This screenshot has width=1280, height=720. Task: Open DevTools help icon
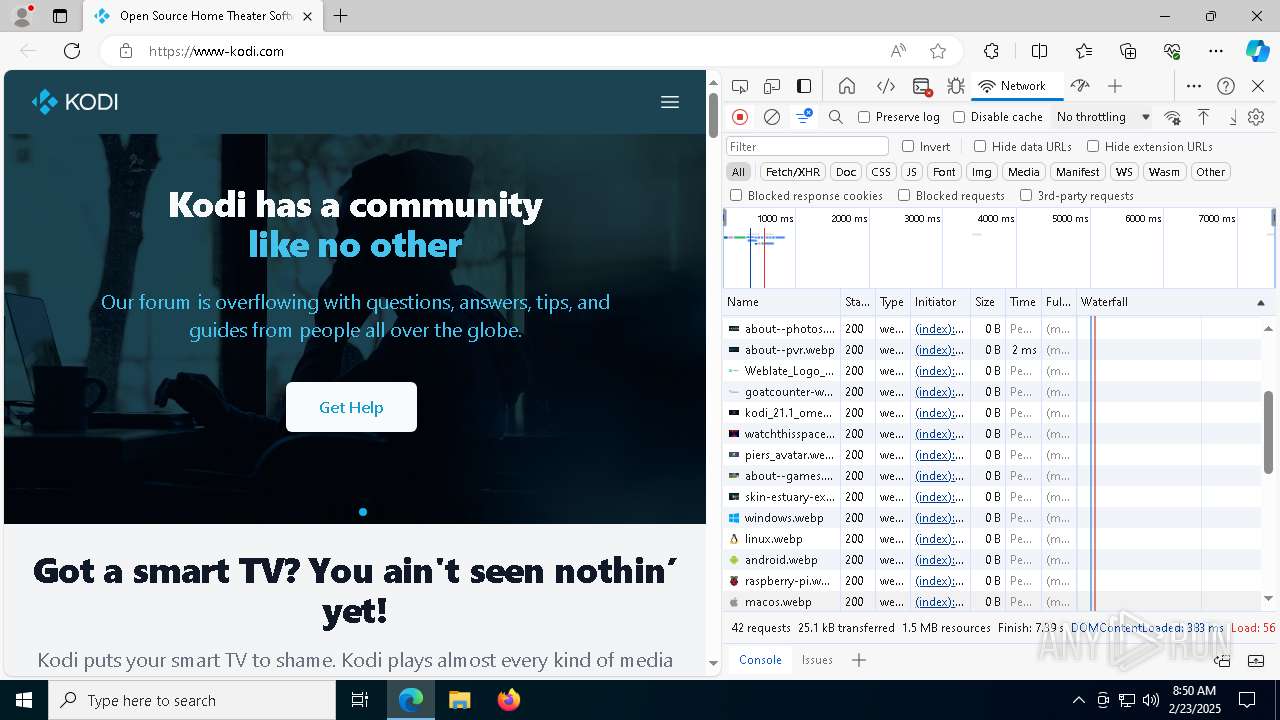click(x=1226, y=86)
